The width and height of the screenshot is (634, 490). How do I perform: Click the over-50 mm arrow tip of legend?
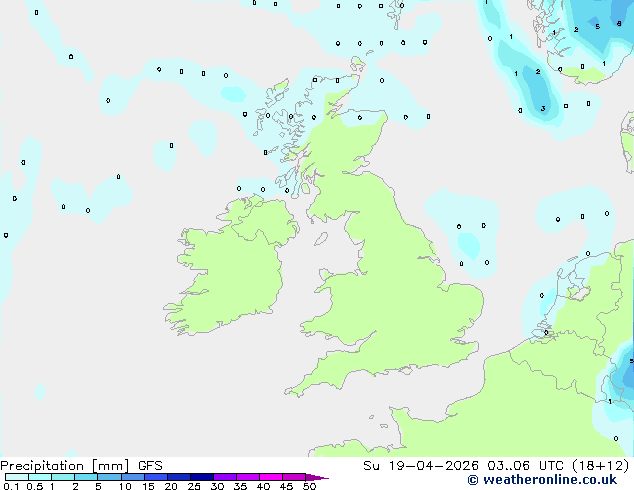[317, 477]
